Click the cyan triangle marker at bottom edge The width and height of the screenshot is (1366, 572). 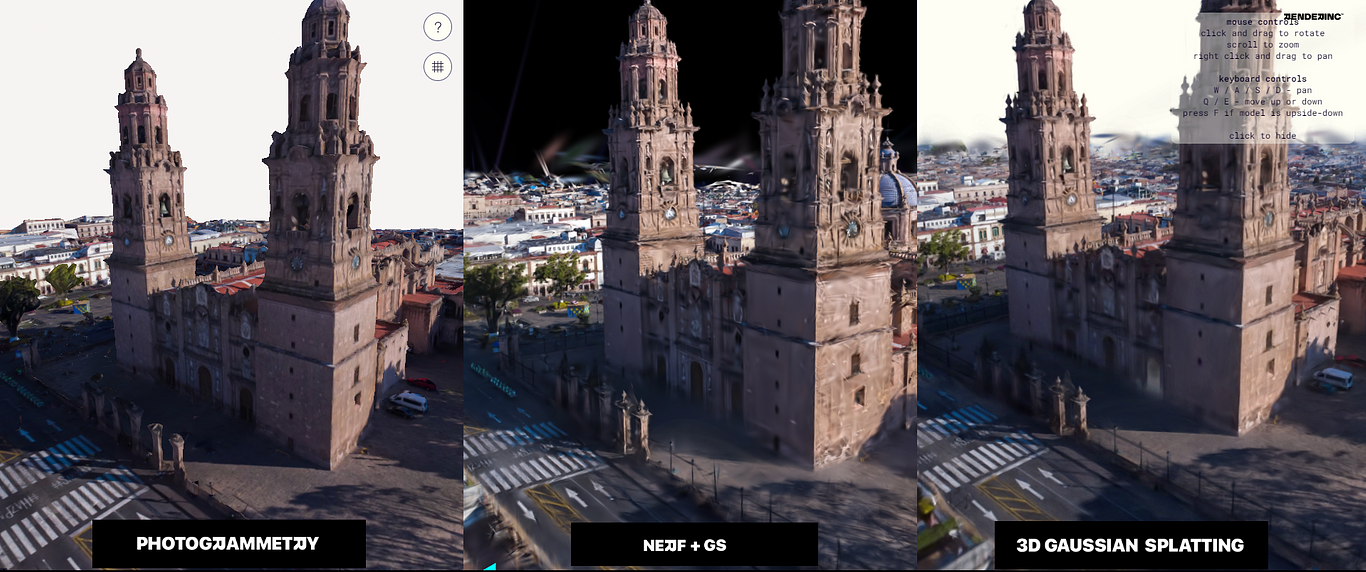click(x=489, y=567)
